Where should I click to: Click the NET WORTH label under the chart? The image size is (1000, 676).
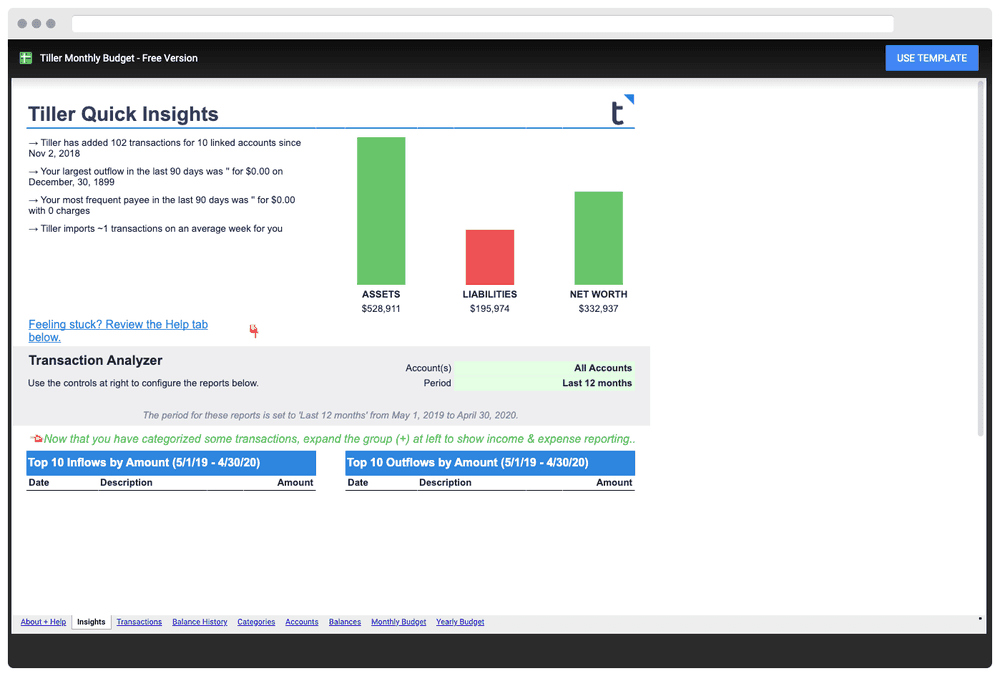598,294
